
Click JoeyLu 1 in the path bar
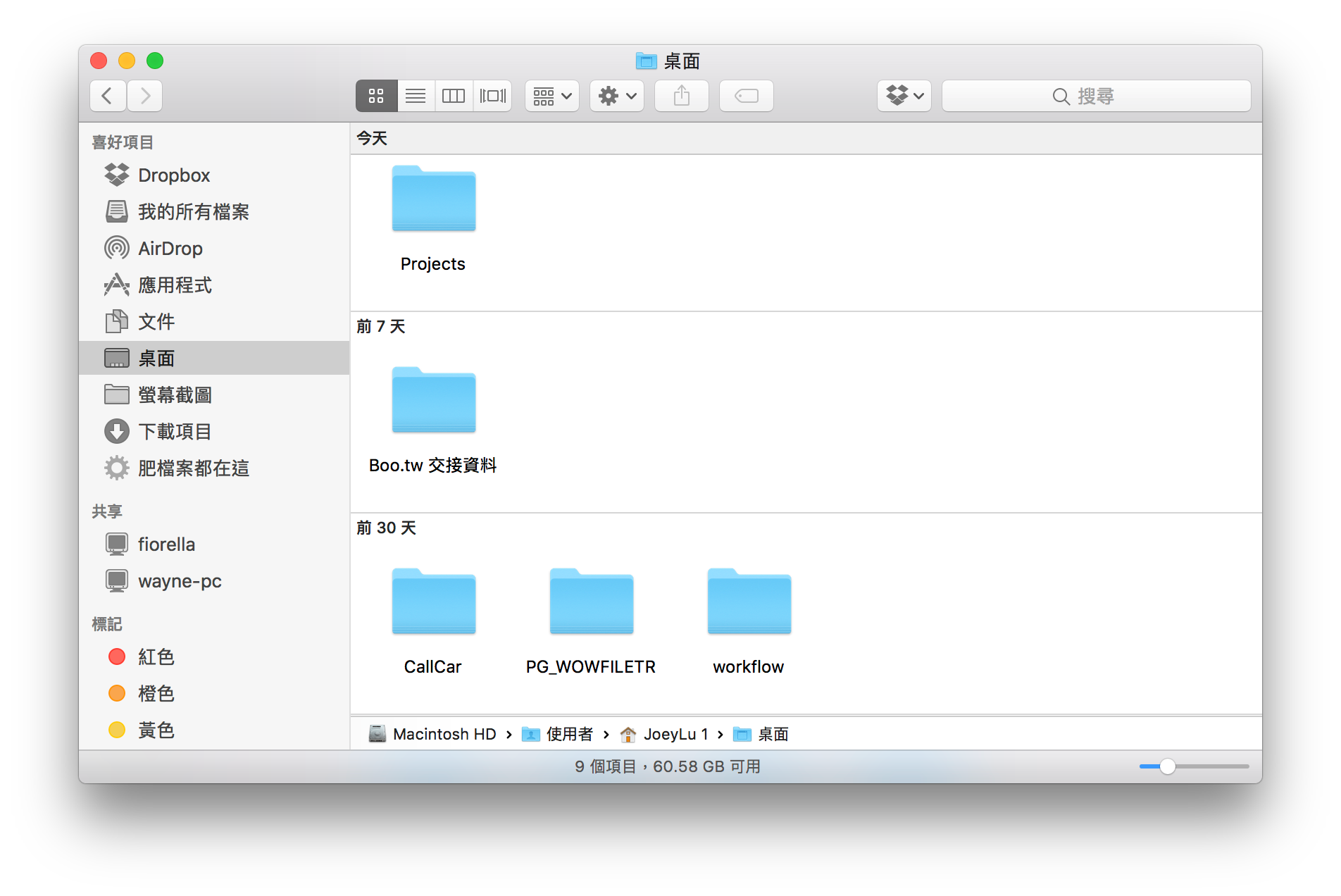point(664,734)
